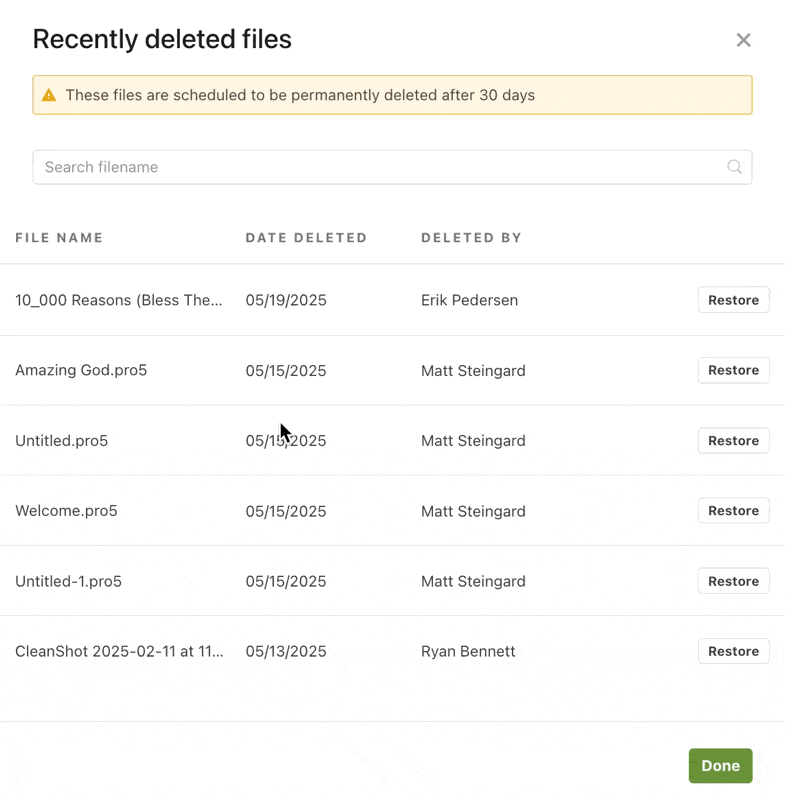785x800 pixels.
Task: Select the Amazing God.pro5 filename
Action: 81,371
